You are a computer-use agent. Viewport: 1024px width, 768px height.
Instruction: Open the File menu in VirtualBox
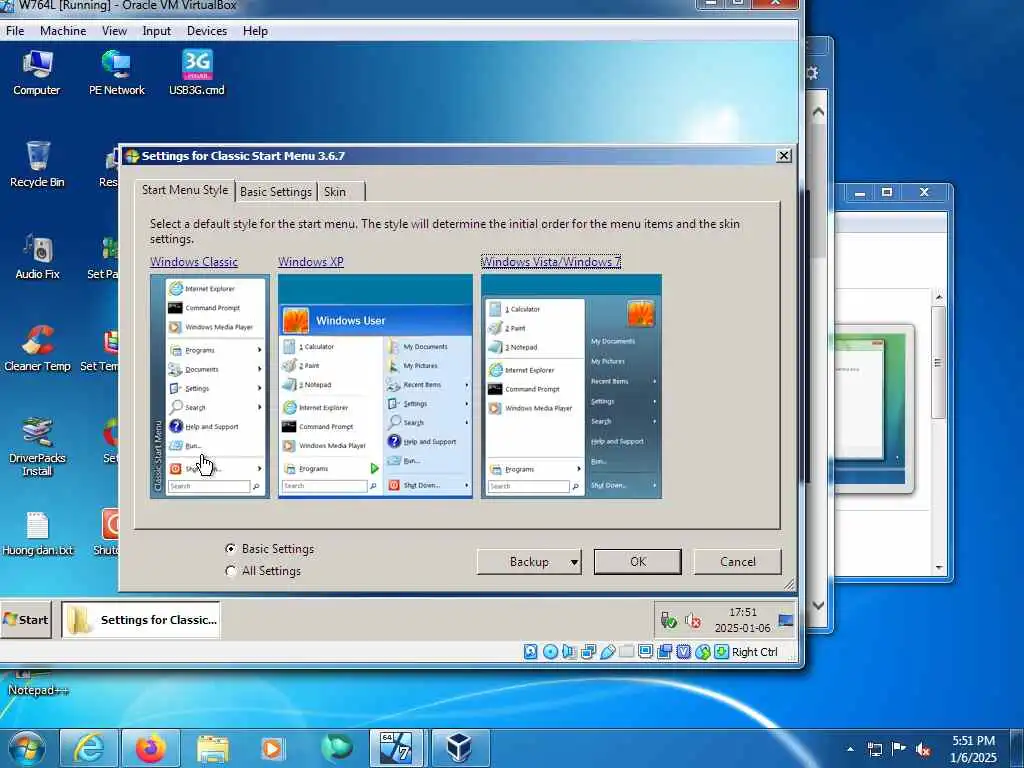click(x=15, y=31)
